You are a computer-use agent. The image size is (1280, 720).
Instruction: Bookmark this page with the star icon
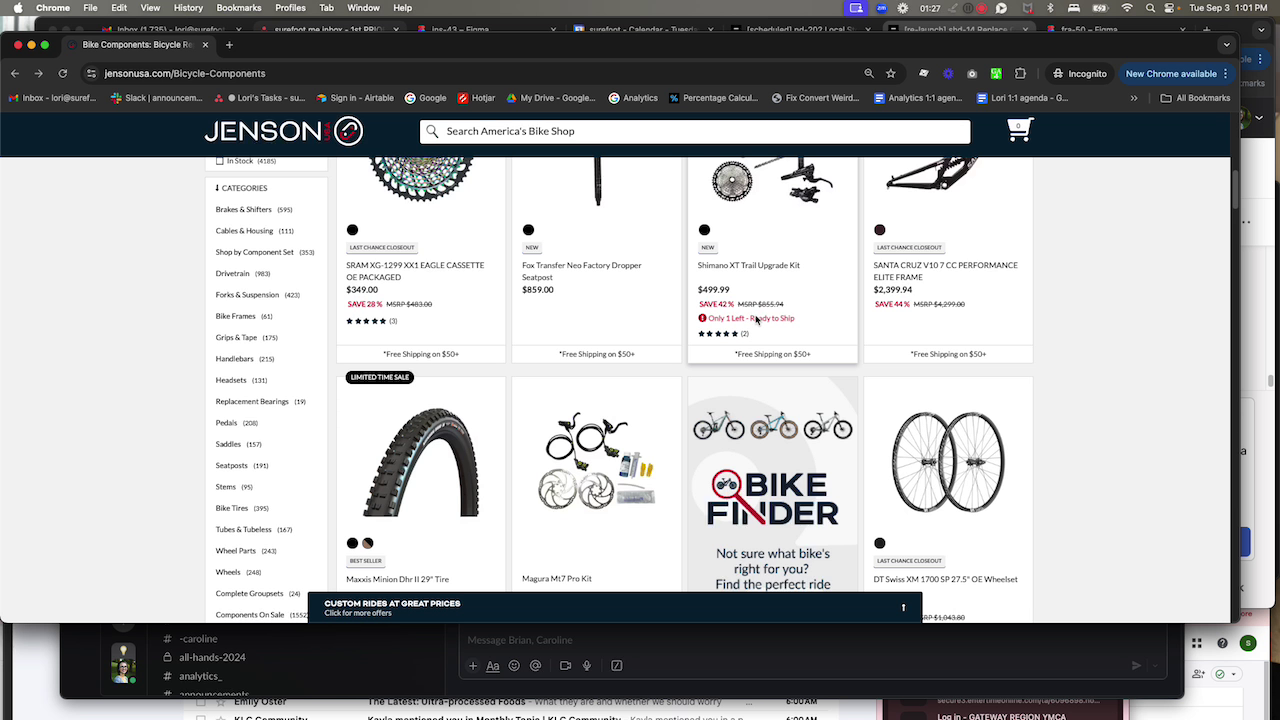point(890,73)
